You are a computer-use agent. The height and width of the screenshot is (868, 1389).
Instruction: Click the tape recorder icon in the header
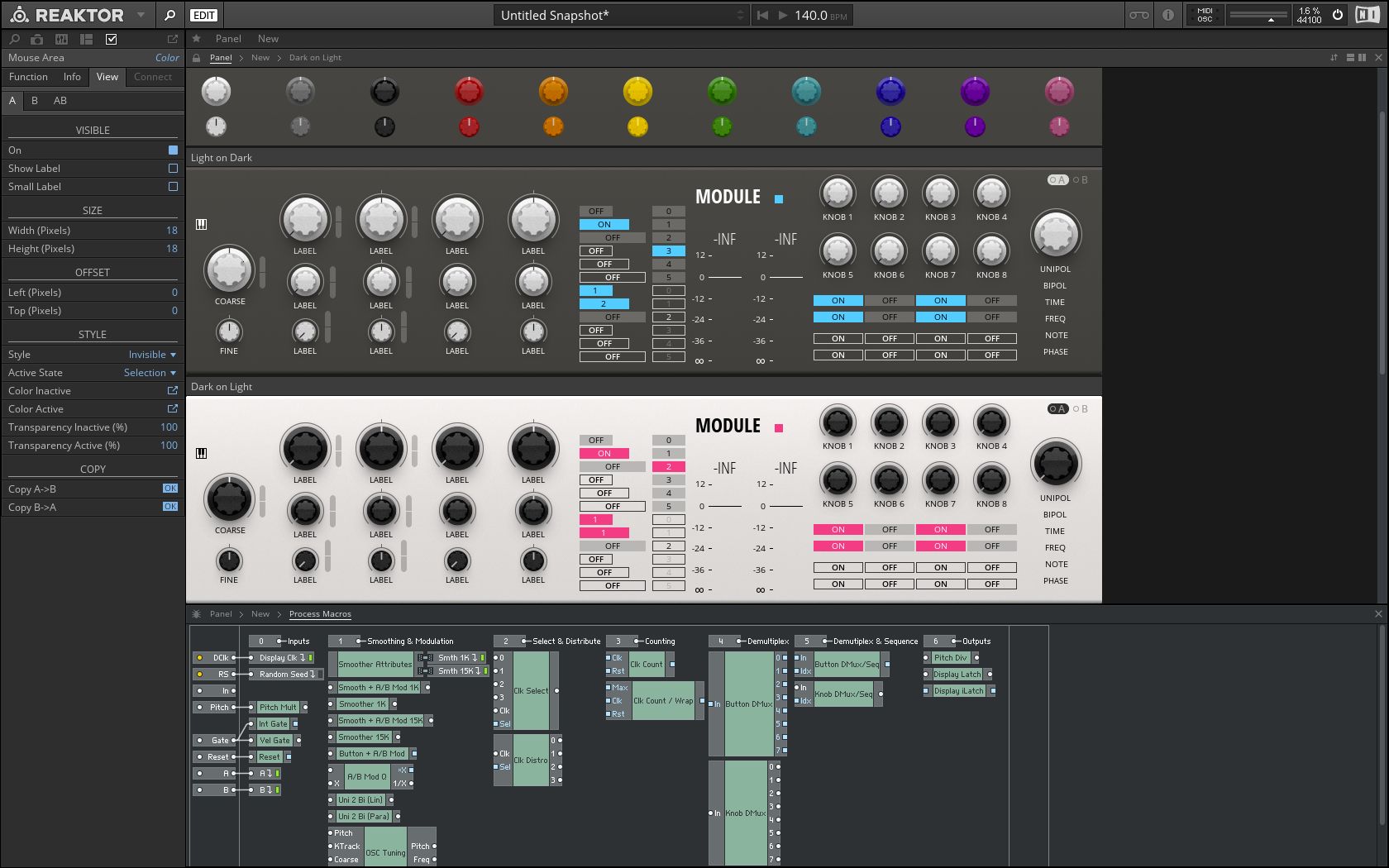[1138, 15]
